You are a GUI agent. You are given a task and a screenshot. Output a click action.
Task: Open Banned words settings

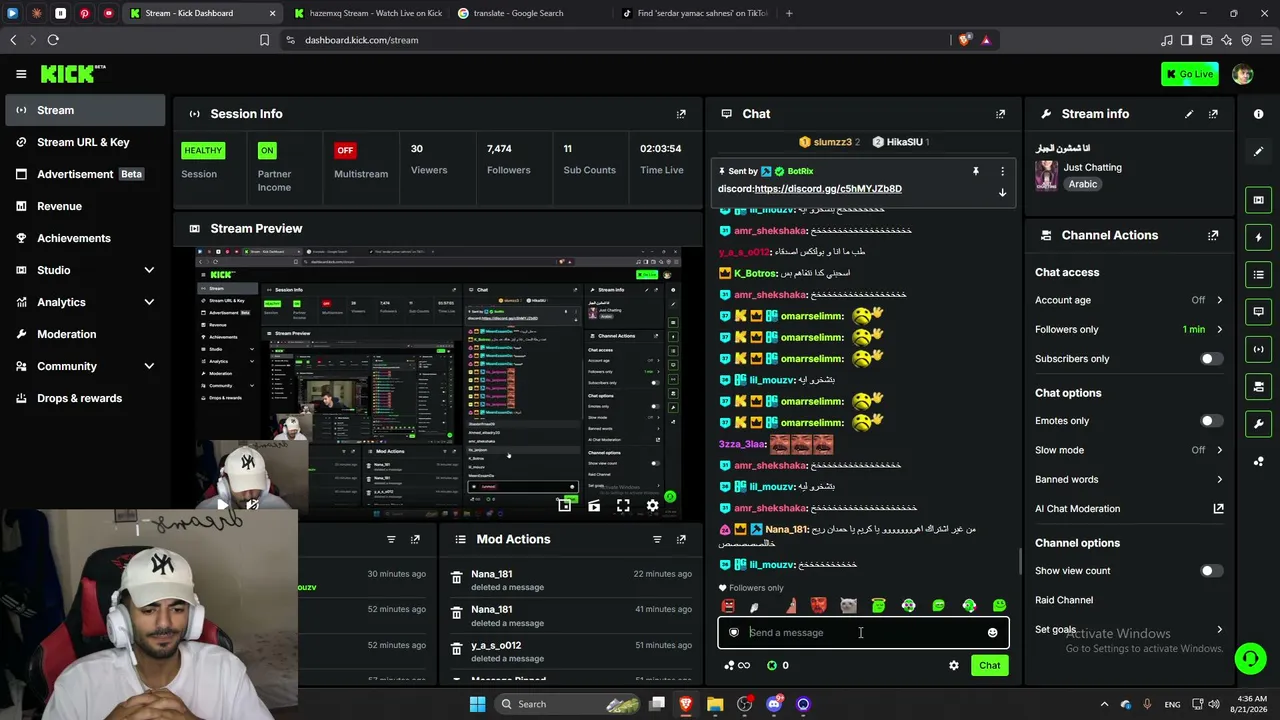[1129, 479]
